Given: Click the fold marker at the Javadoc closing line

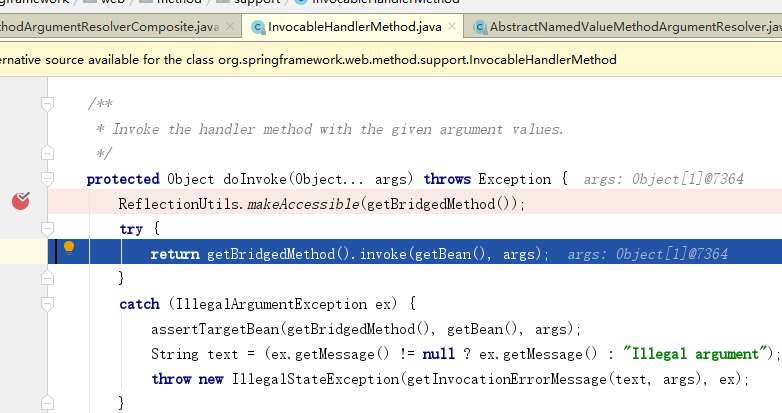Looking at the screenshot, I should tap(46, 154).
